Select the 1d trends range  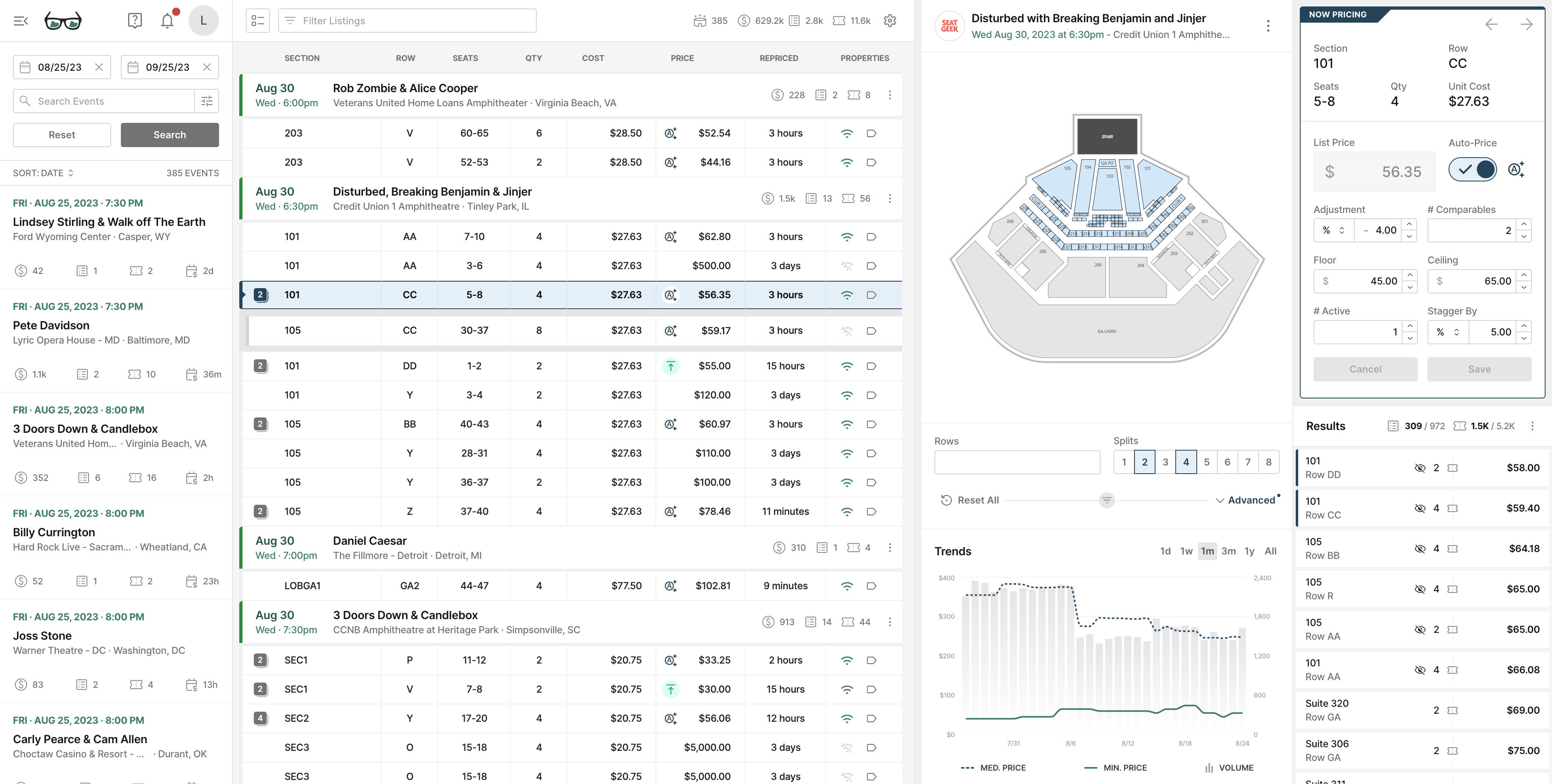coord(1165,551)
